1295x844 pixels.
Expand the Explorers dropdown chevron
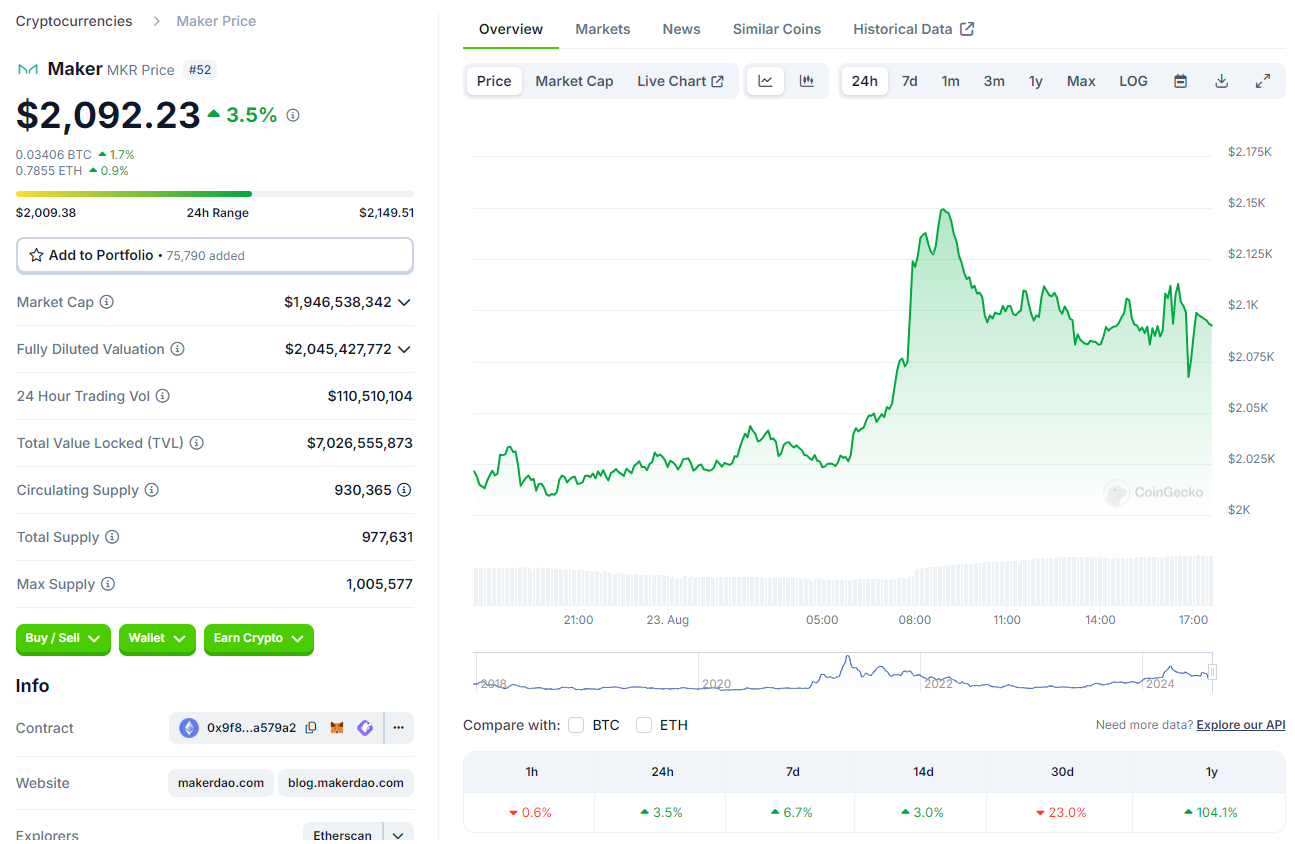pos(398,835)
